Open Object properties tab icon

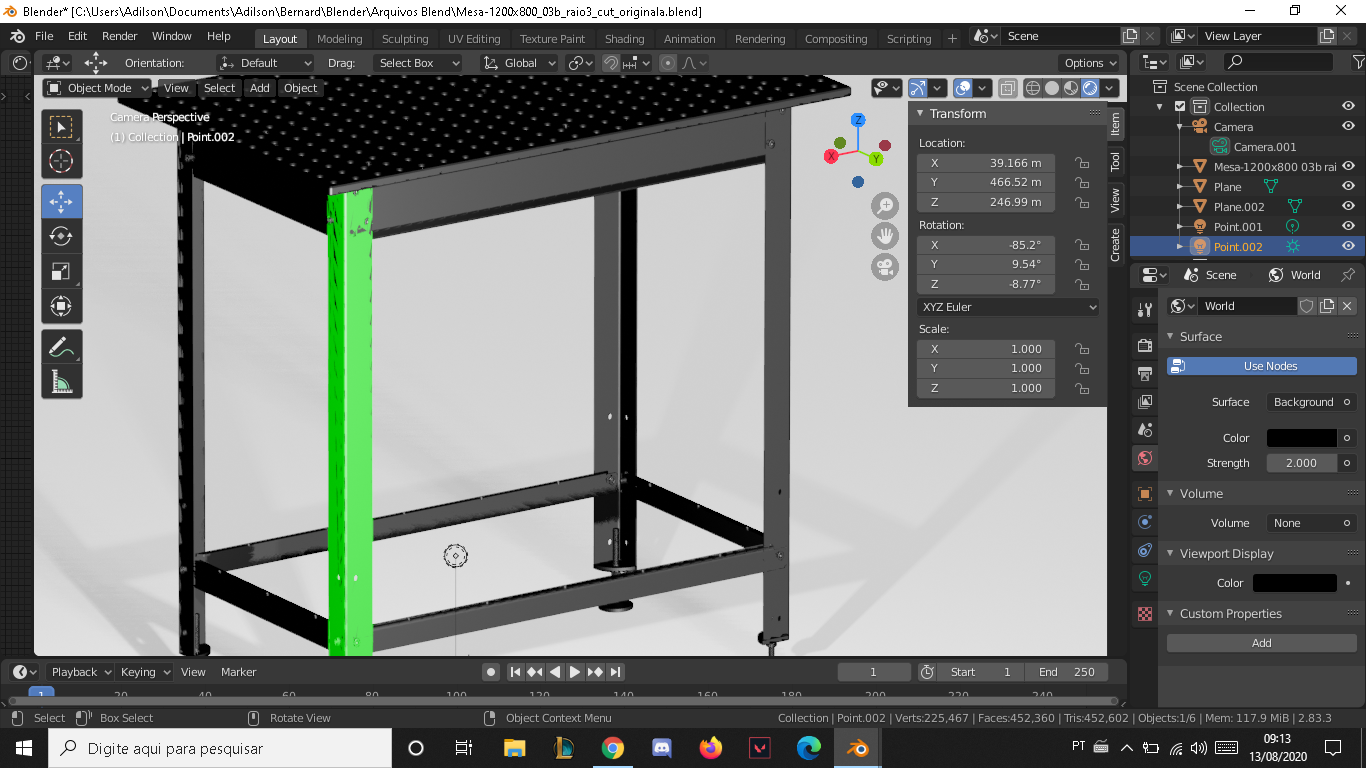click(1145, 494)
